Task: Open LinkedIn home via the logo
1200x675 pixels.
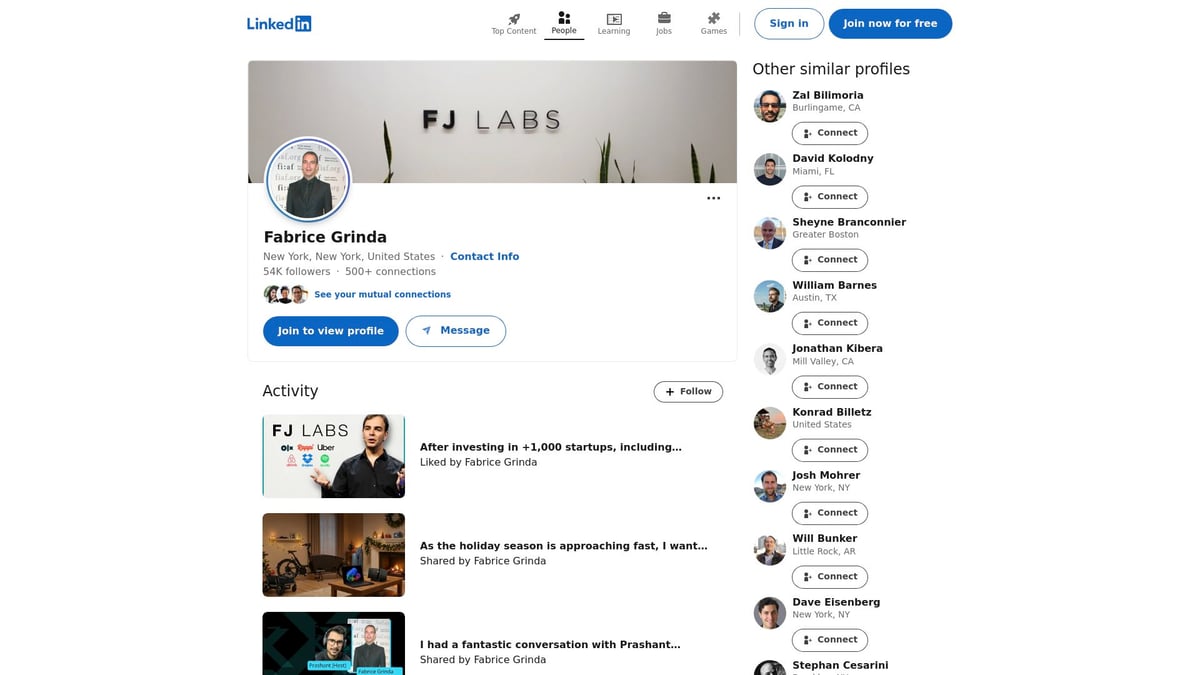Action: [x=278, y=23]
